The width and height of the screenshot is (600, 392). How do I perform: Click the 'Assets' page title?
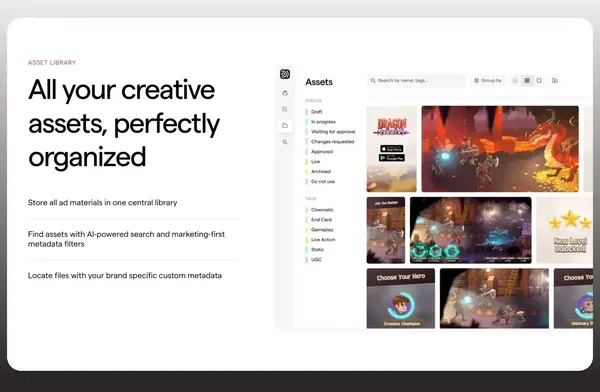(x=319, y=82)
